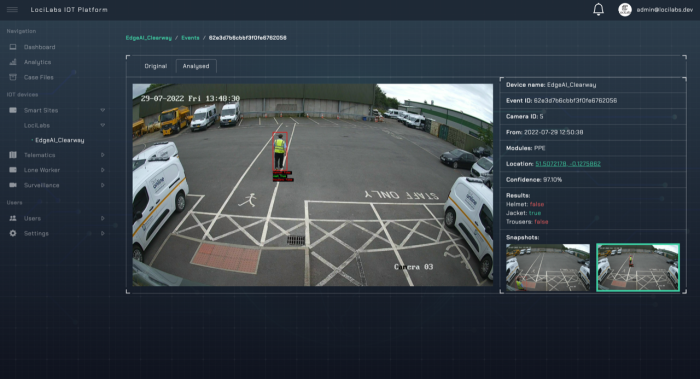Expand the Lone Worker submenu arrow
The width and height of the screenshot is (700, 379).
pos(103,170)
